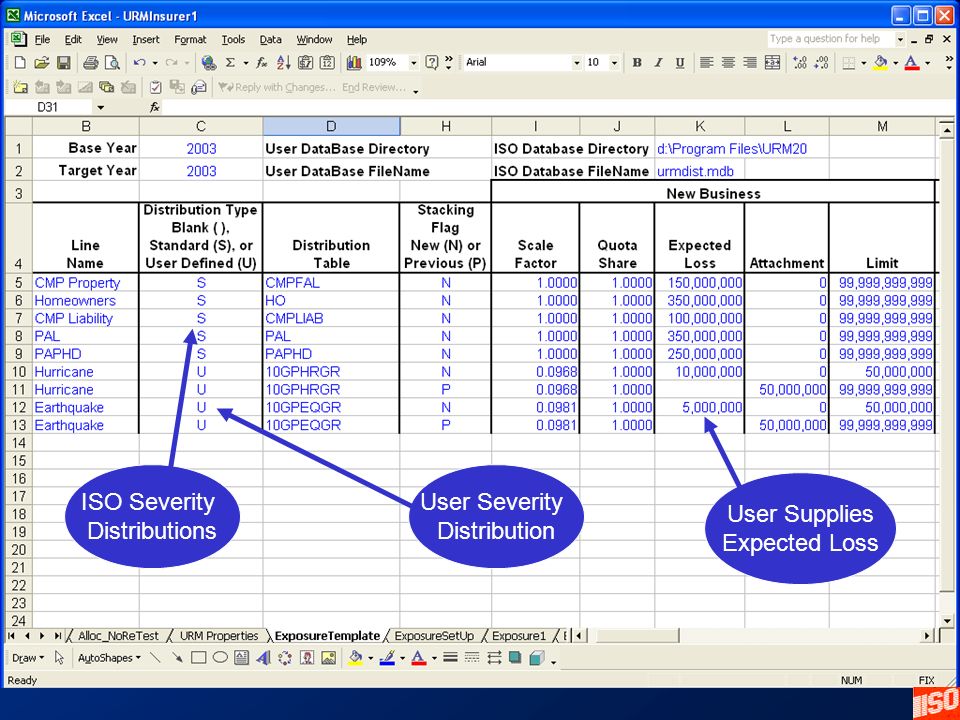The height and width of the screenshot is (720, 960).
Task: Open the Format menu
Action: 190,39
